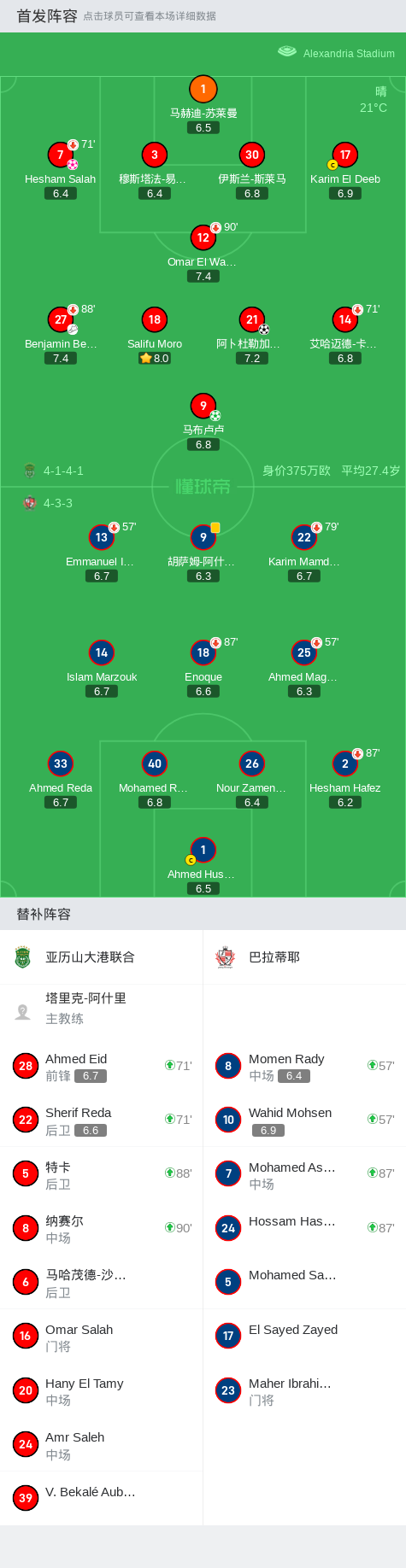
Task: Tap the Alexandria Stadium icon
Action: tap(287, 52)
